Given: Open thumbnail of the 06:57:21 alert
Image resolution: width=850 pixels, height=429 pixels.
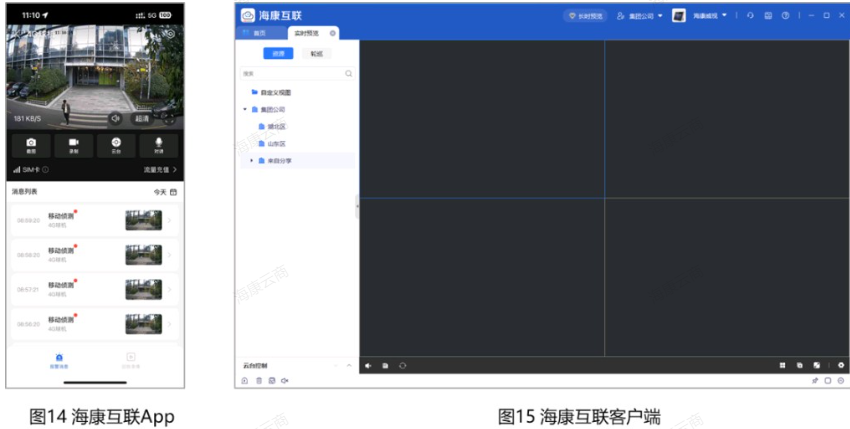Looking at the screenshot, I should point(144,290).
